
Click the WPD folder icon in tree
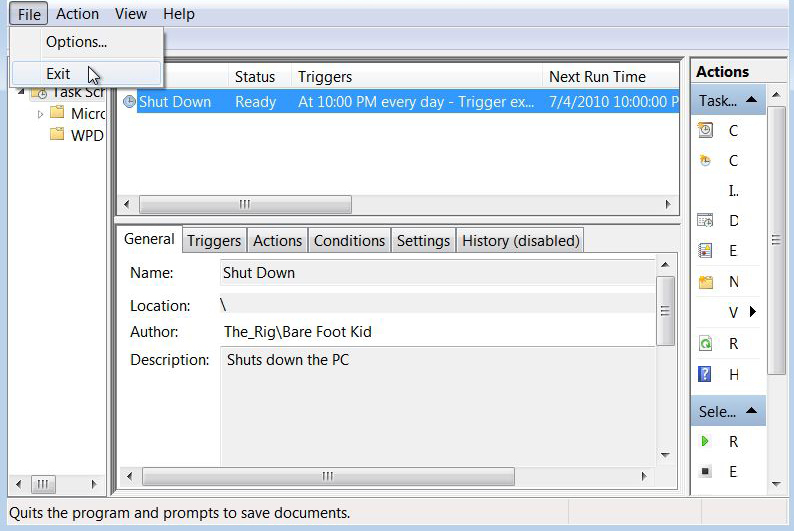tap(57, 134)
